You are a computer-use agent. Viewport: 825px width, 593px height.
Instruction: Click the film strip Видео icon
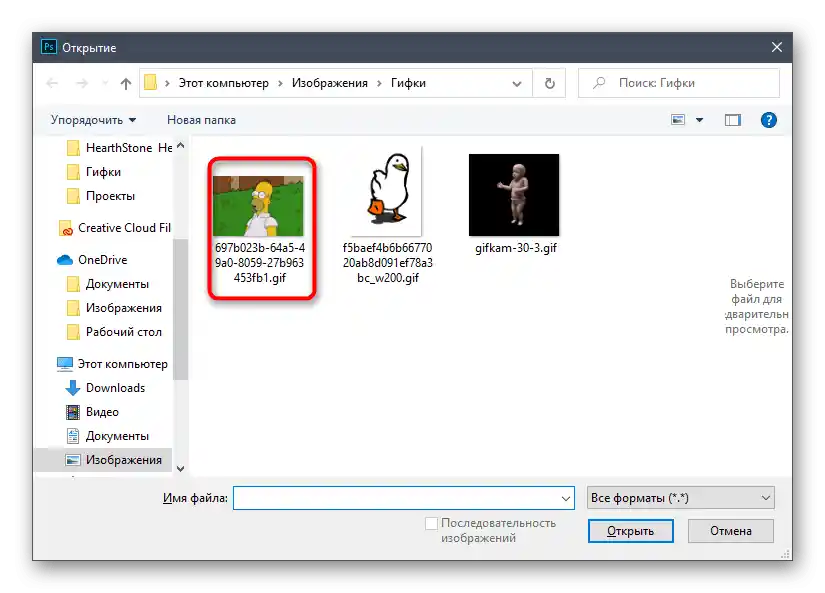click(x=73, y=412)
